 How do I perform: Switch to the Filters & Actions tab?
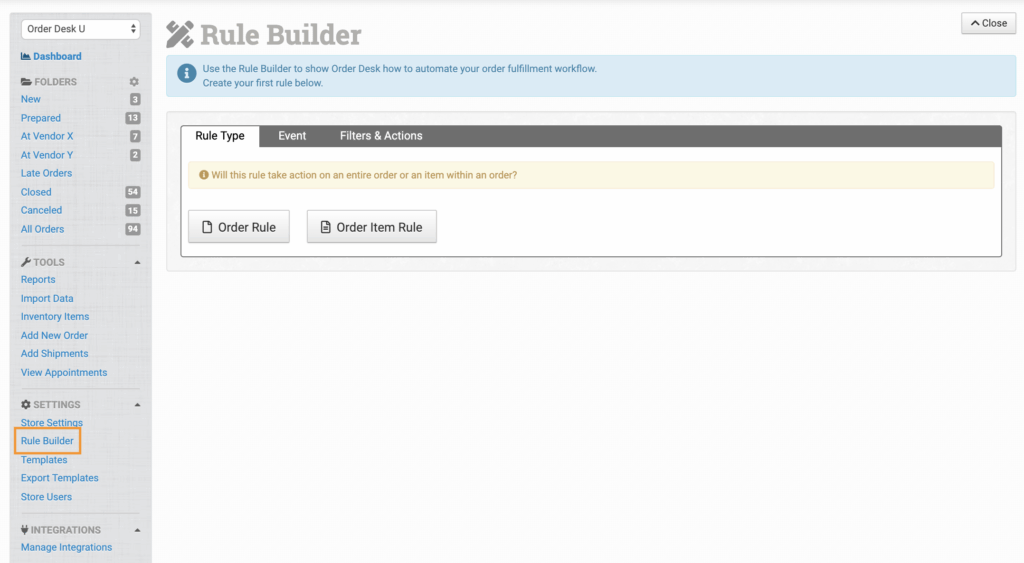click(x=381, y=136)
